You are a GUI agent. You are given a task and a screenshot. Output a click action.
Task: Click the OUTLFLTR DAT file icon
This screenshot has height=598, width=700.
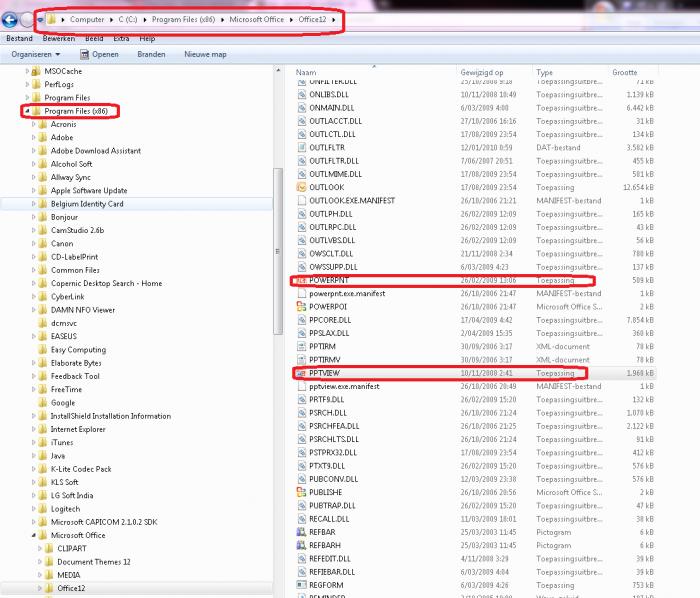[302, 148]
